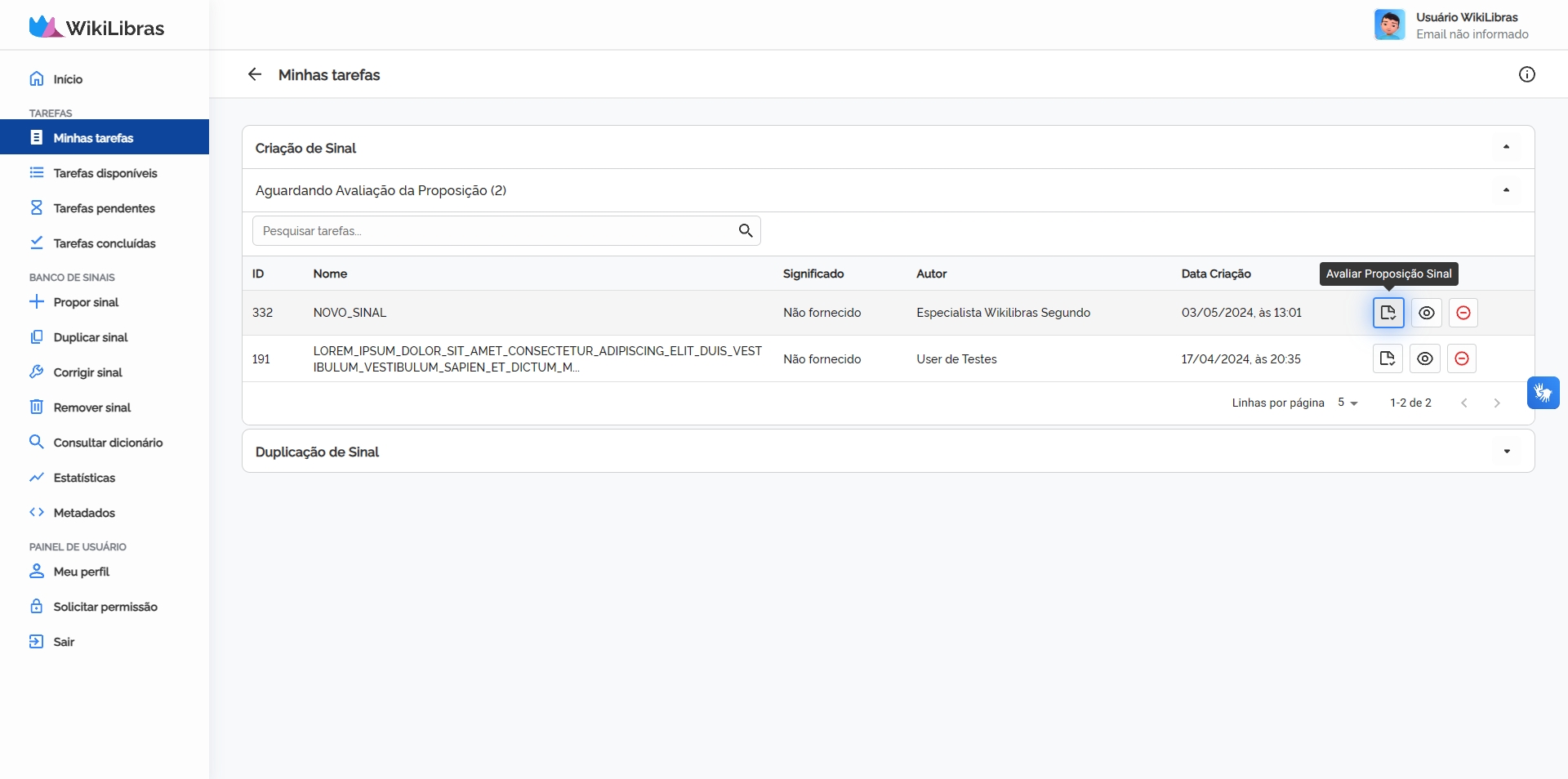Click Propor sinal in the sidebar
The width and height of the screenshot is (1568, 779).
[x=86, y=302]
